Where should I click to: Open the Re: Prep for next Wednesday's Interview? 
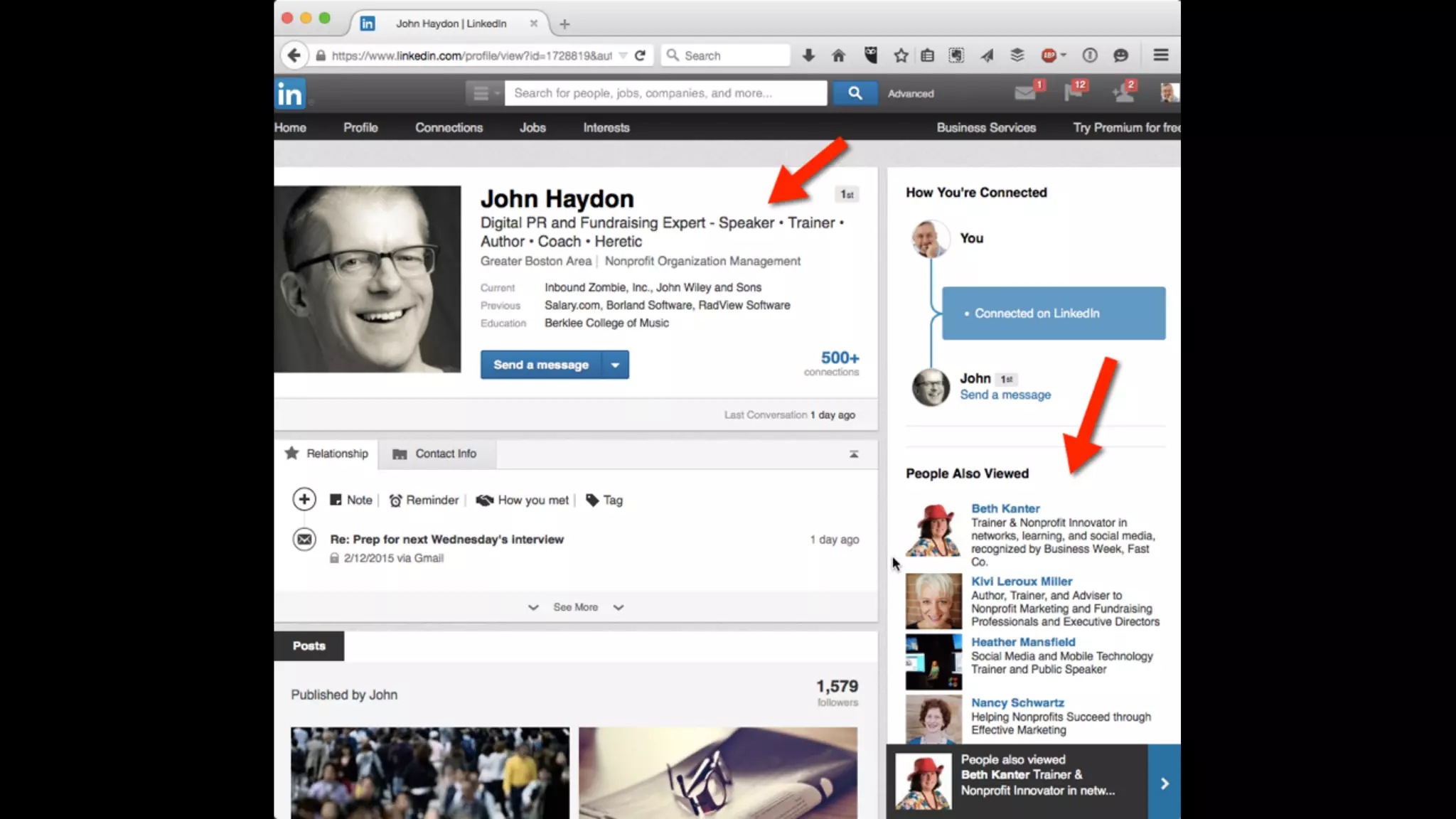pyautogui.click(x=447, y=540)
